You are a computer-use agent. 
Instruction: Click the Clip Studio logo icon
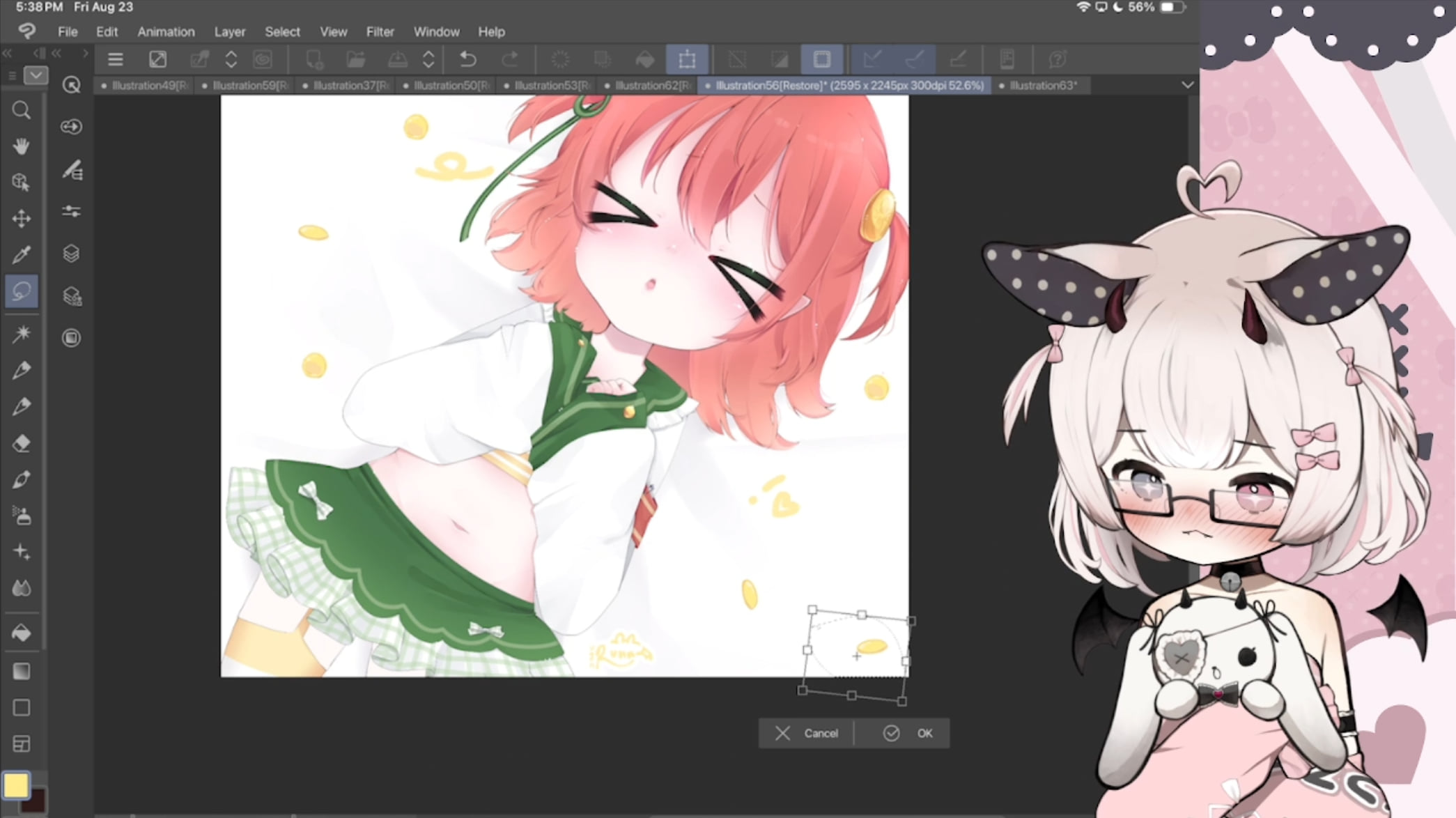click(x=27, y=31)
